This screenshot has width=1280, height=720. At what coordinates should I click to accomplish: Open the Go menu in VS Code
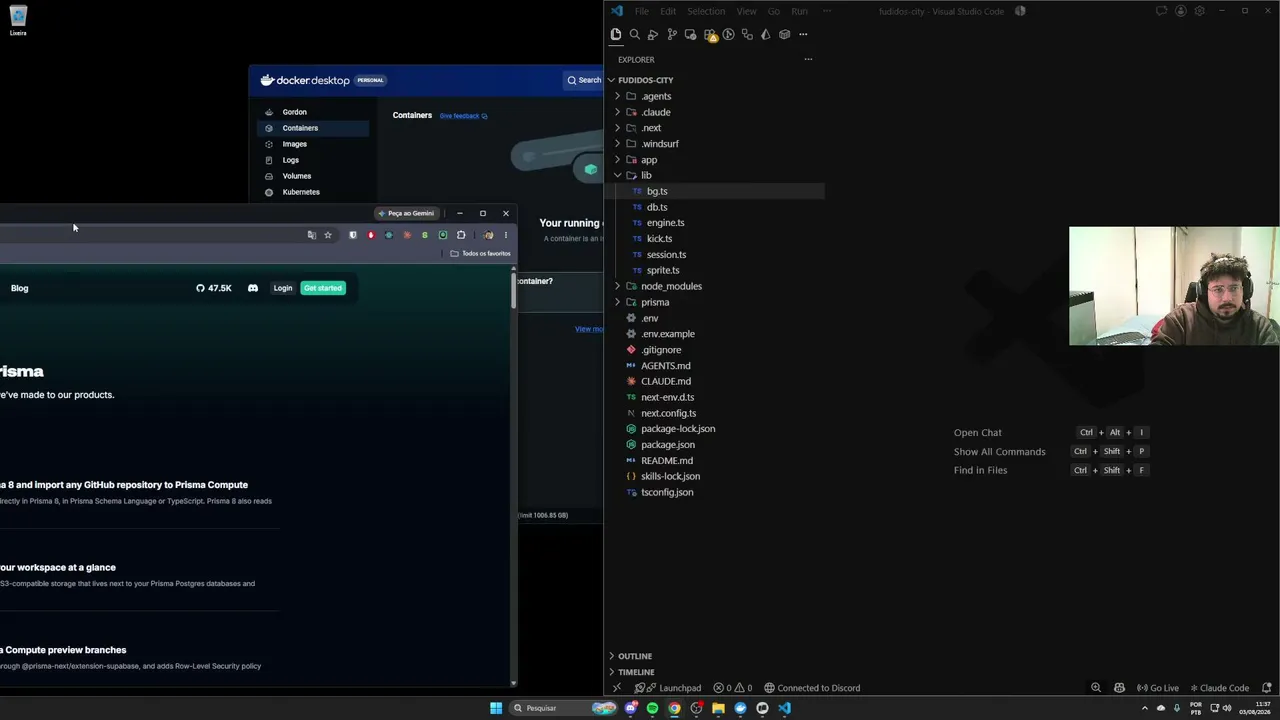774,11
